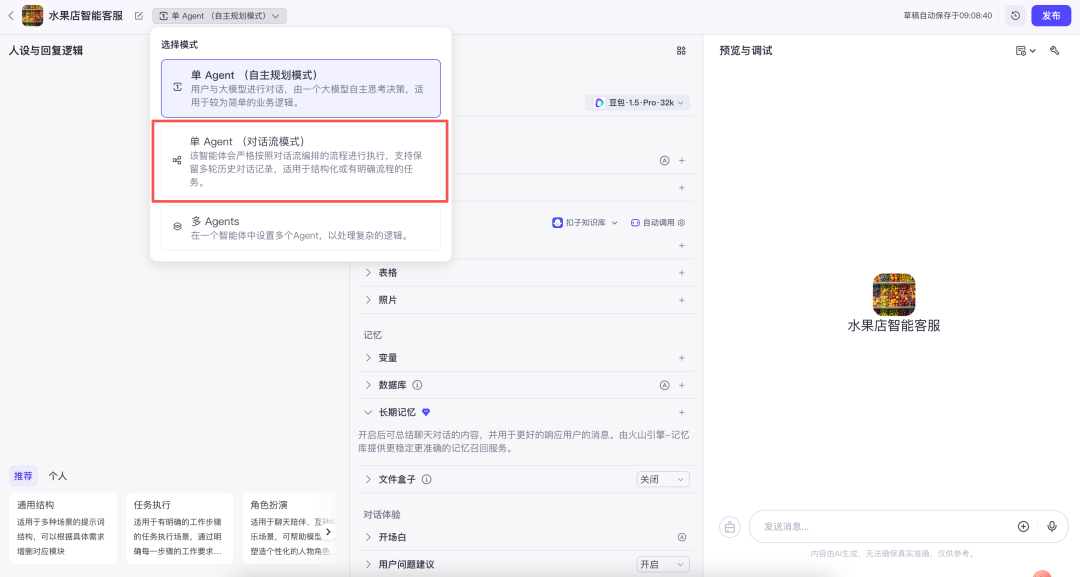Switch to the 推荐 tab
Image resolution: width=1080 pixels, height=577 pixels.
[x=23, y=476]
